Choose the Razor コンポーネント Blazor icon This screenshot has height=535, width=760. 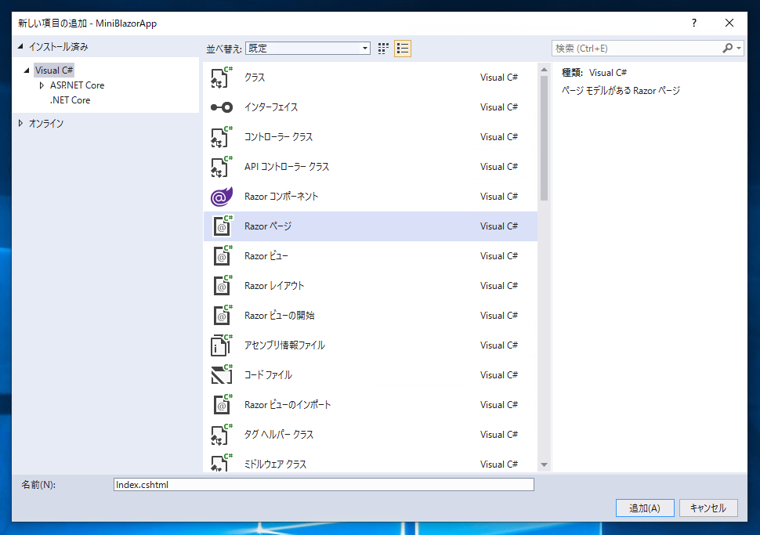222,197
